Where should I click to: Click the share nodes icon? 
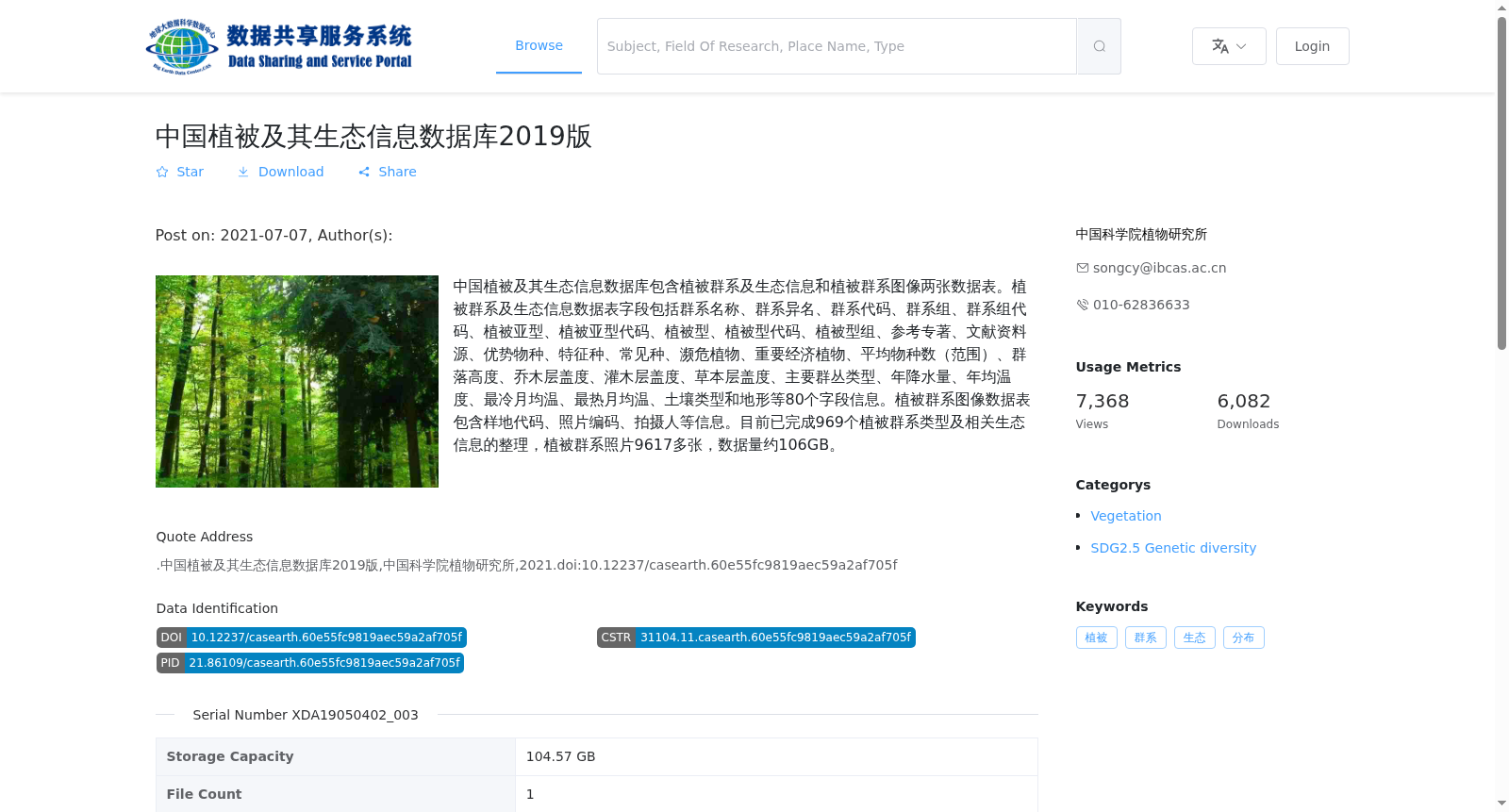[364, 172]
